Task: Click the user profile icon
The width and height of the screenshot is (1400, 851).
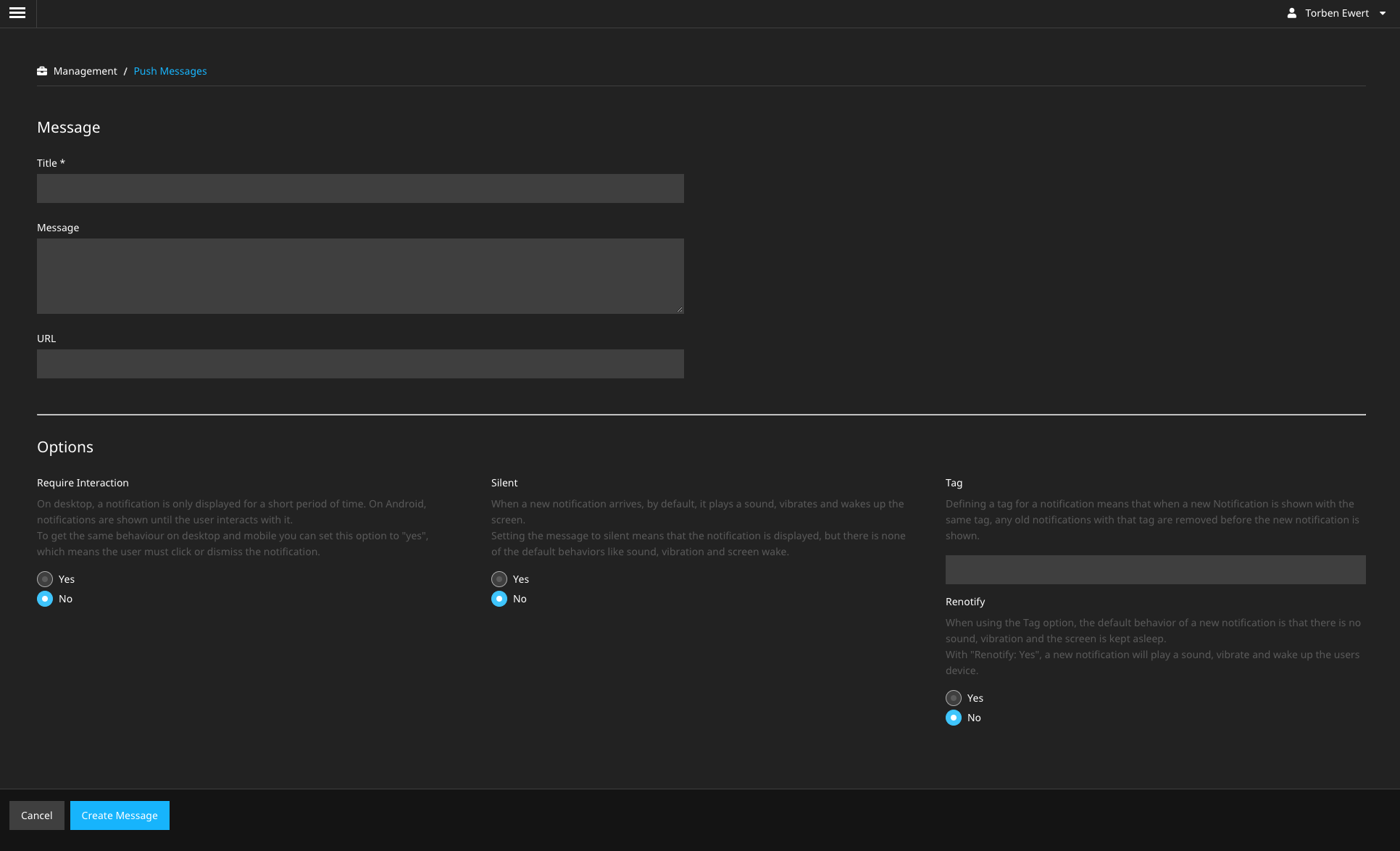Action: click(x=1291, y=13)
